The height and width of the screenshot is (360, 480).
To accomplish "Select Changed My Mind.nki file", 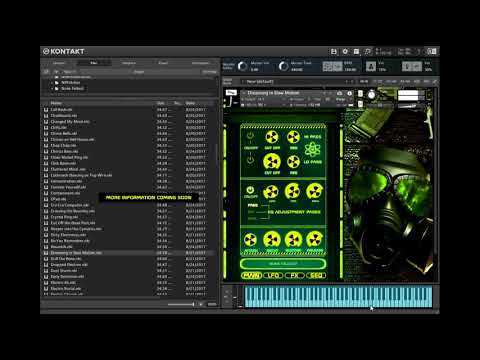I will click(x=129, y=122).
